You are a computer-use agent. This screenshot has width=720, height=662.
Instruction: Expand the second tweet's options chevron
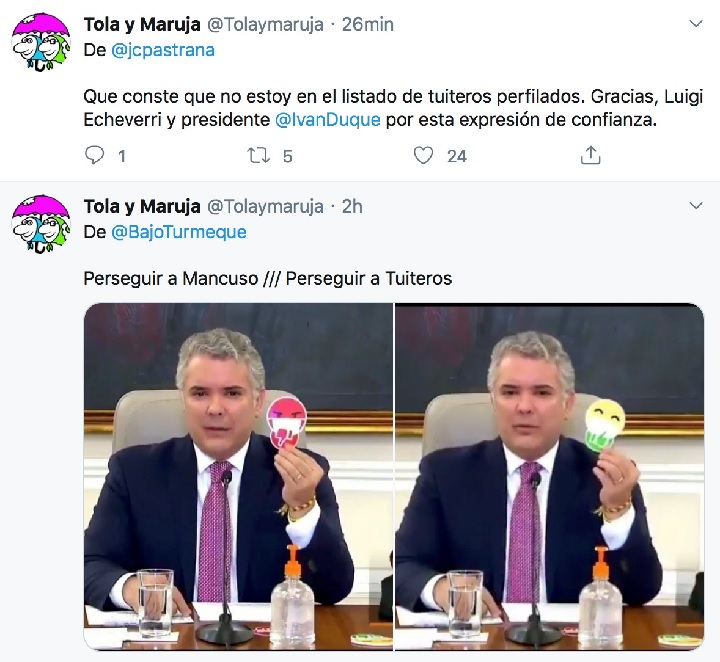pos(696,205)
